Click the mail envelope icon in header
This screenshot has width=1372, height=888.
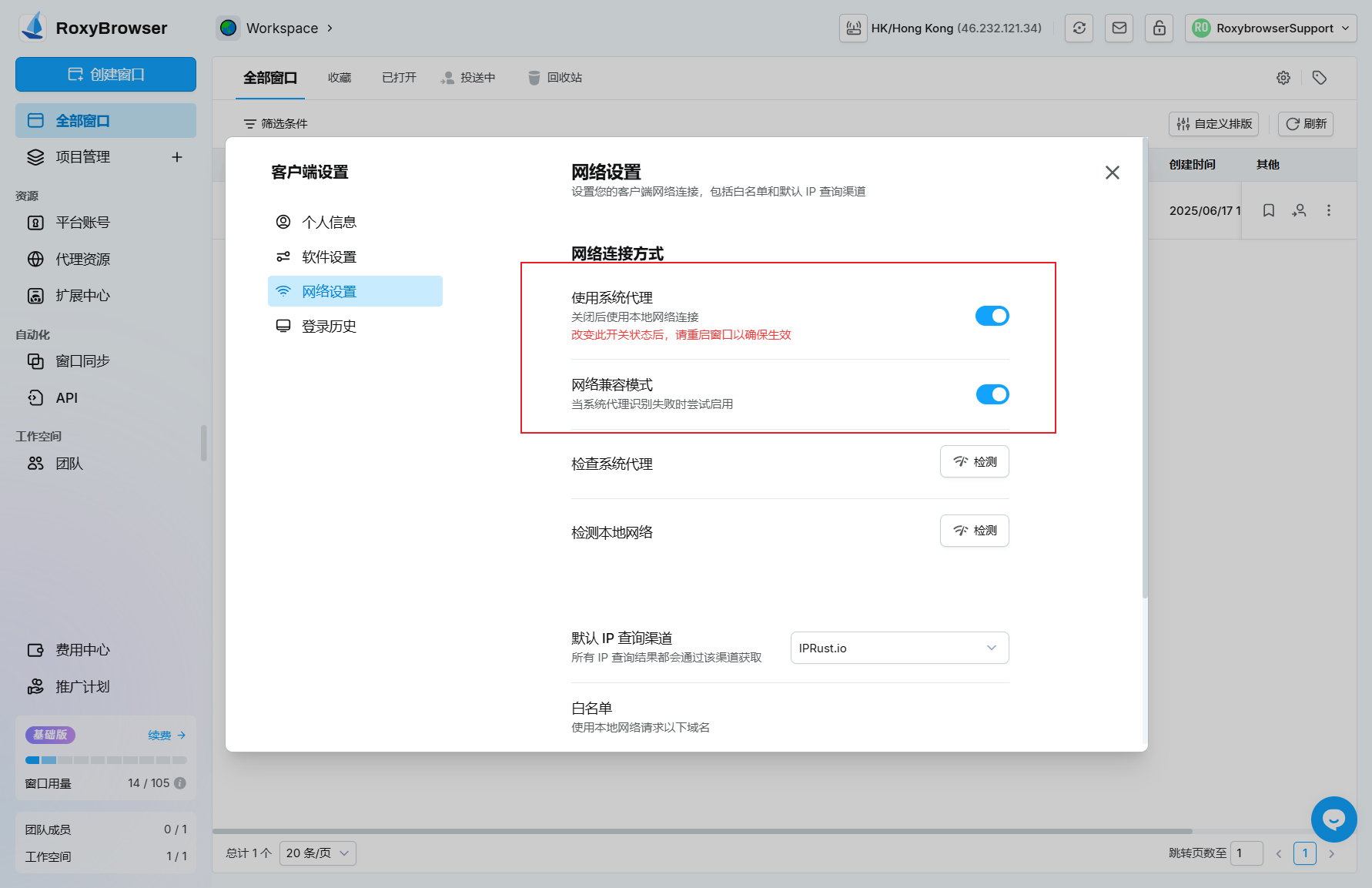[x=1119, y=28]
